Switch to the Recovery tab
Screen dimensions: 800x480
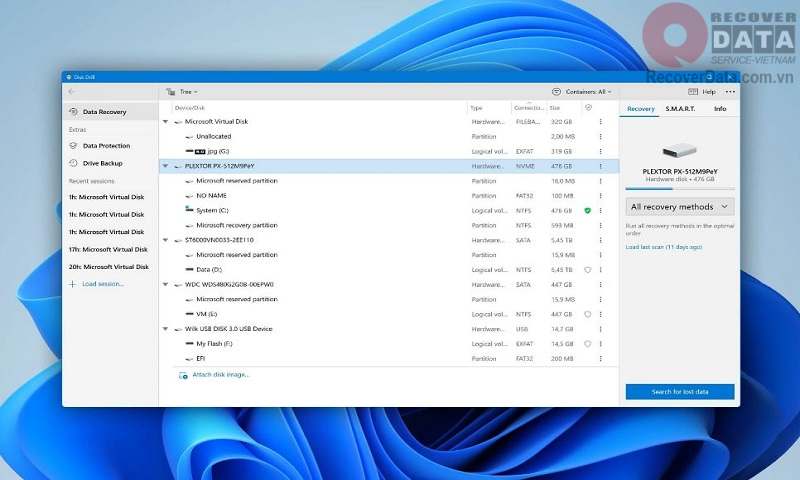click(640, 109)
